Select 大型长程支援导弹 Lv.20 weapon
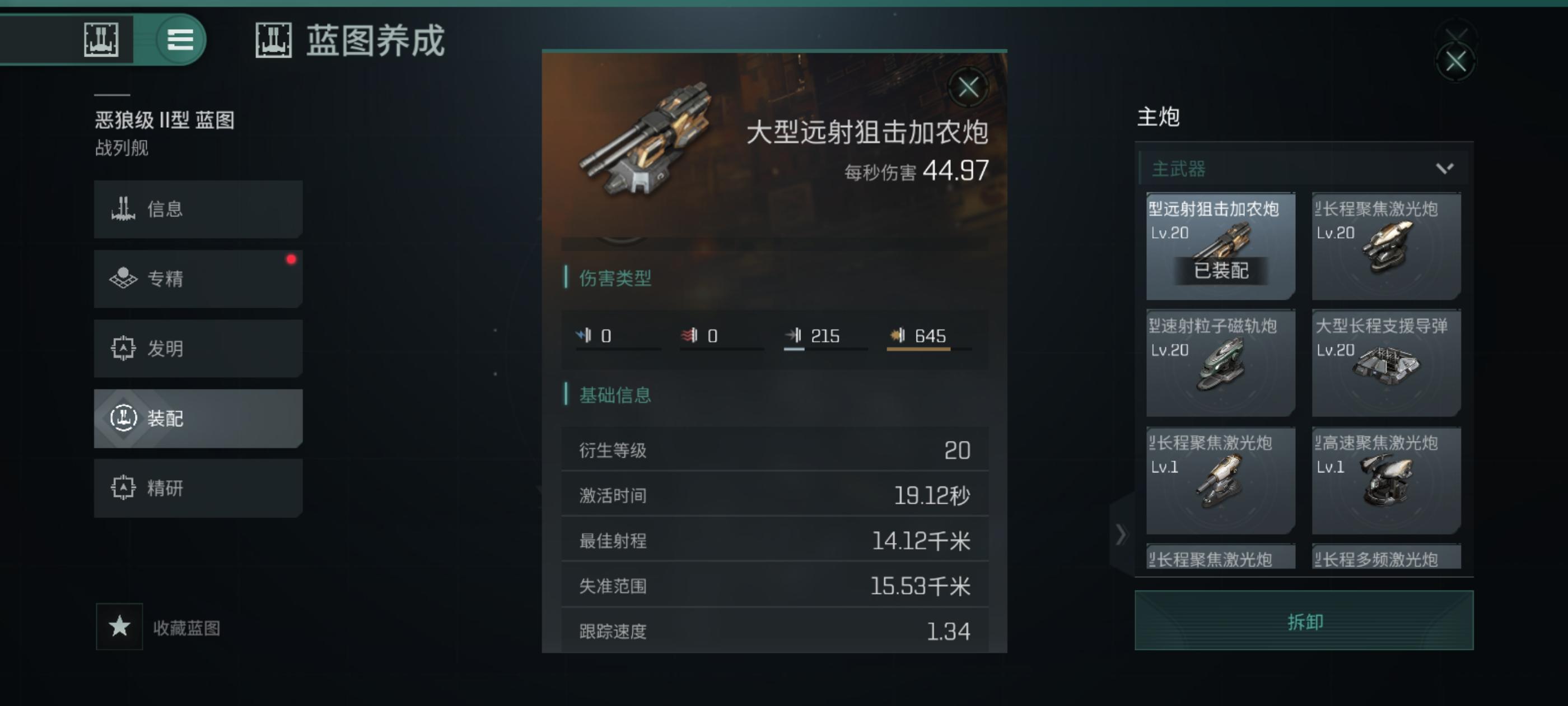 coord(1386,363)
